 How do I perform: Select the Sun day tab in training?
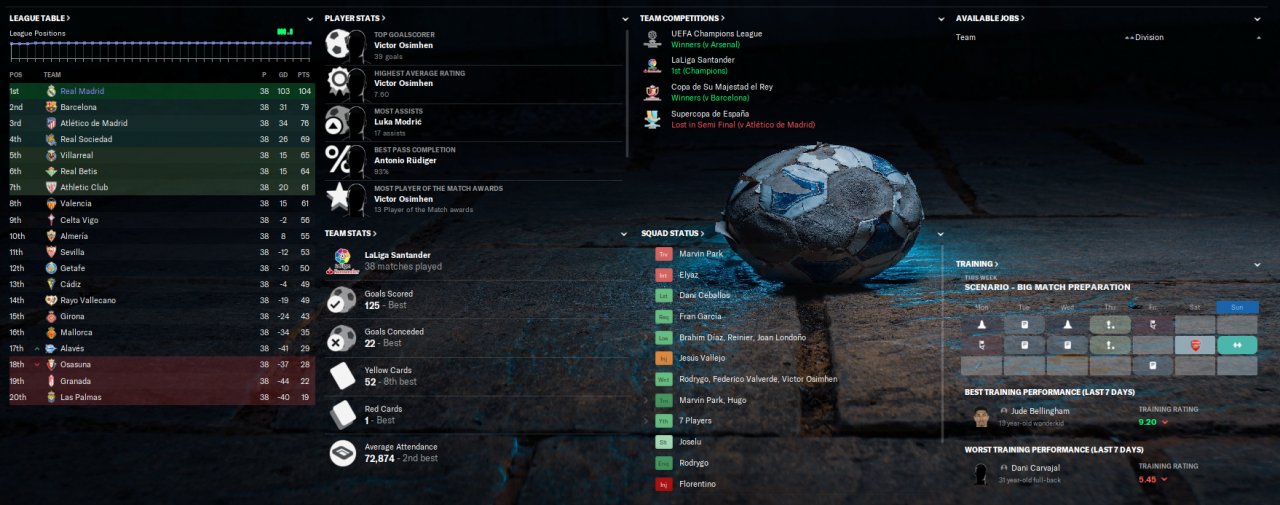[x=1237, y=307]
